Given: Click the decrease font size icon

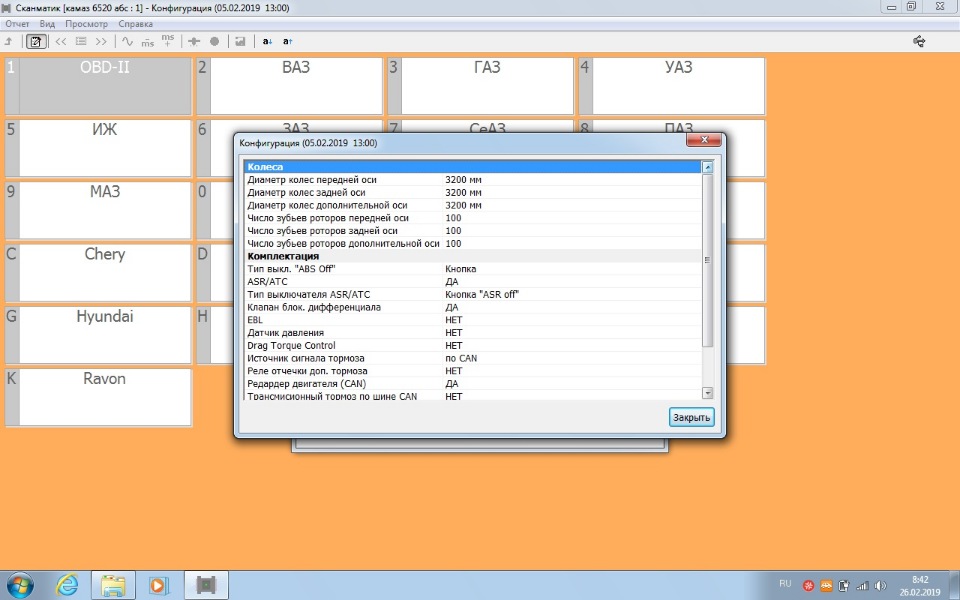Looking at the screenshot, I should point(267,42).
